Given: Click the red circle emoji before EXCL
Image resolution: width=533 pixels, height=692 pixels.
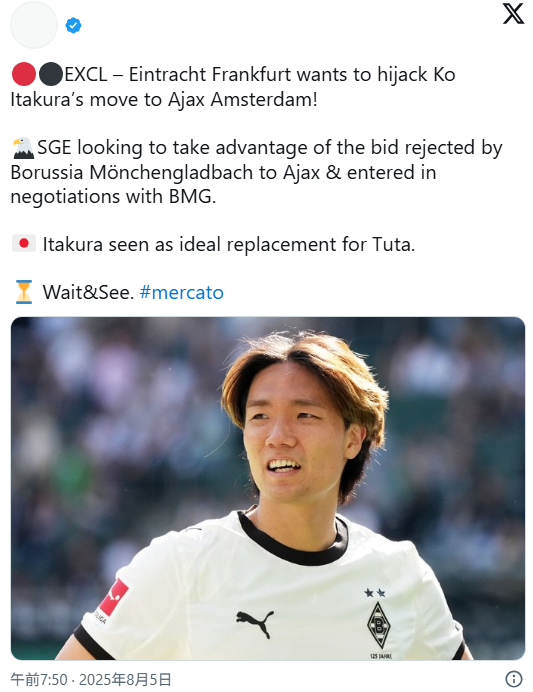Looking at the screenshot, I should point(24,74).
